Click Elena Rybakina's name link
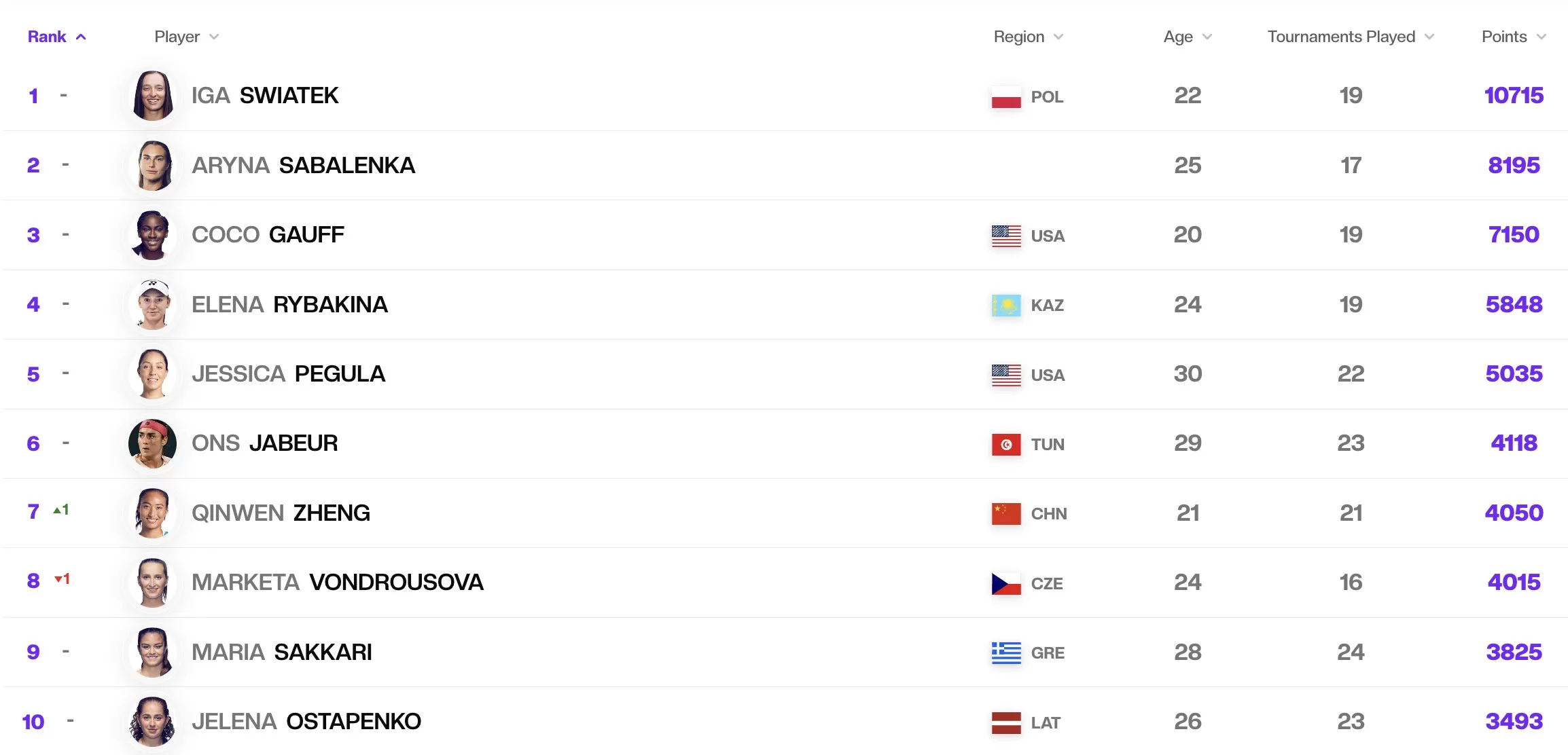 click(289, 305)
